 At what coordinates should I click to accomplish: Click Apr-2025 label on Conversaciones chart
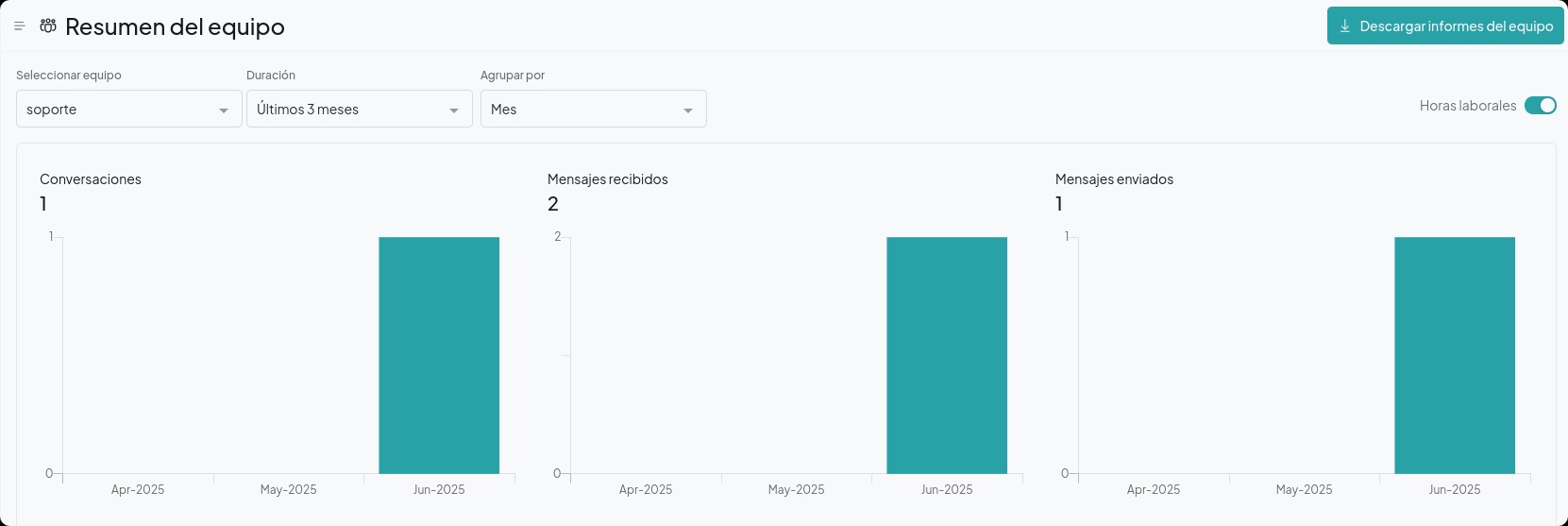tap(138, 490)
